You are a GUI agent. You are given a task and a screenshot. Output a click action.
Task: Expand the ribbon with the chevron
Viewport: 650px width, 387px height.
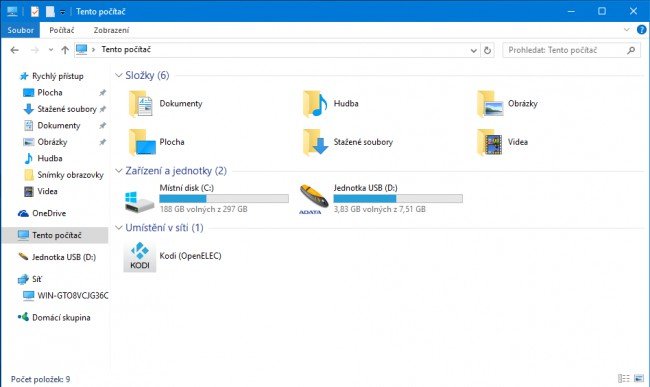pos(626,30)
